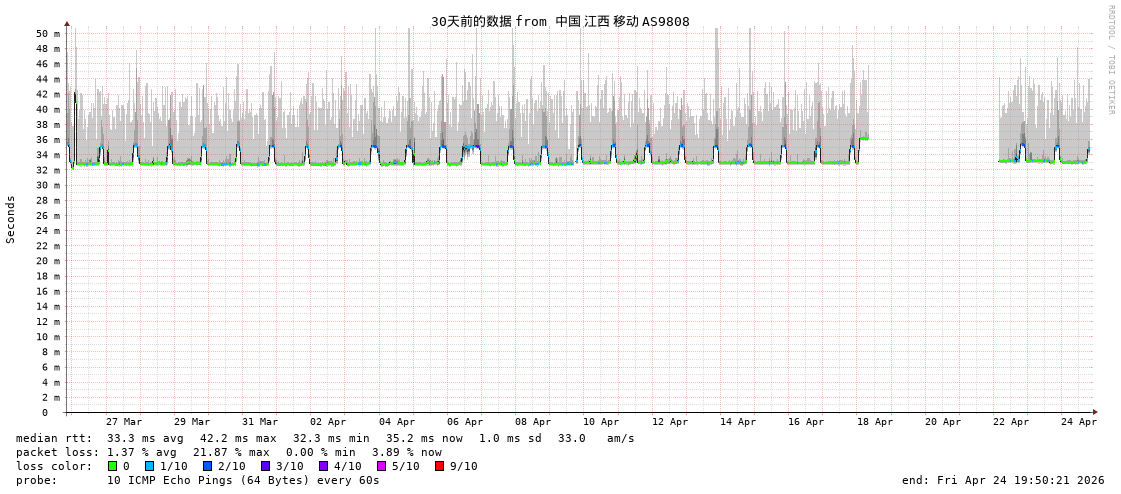
Task: Click the "Seconds" y-axis label
Action: point(11,219)
